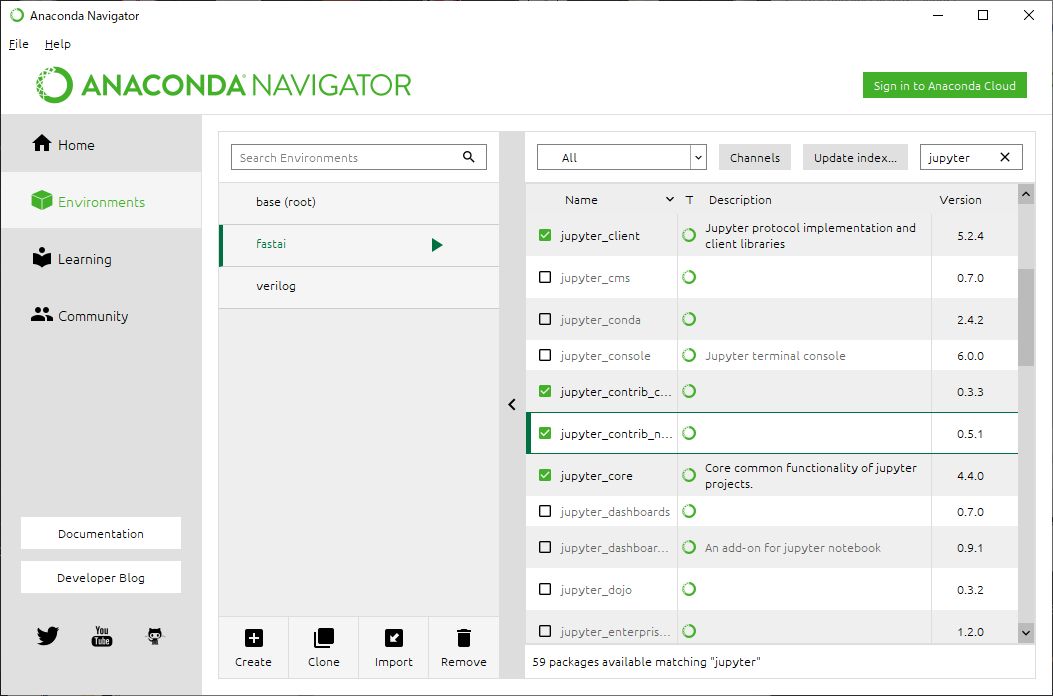Click the Description column header
This screenshot has height=696, width=1053.
[739, 200]
